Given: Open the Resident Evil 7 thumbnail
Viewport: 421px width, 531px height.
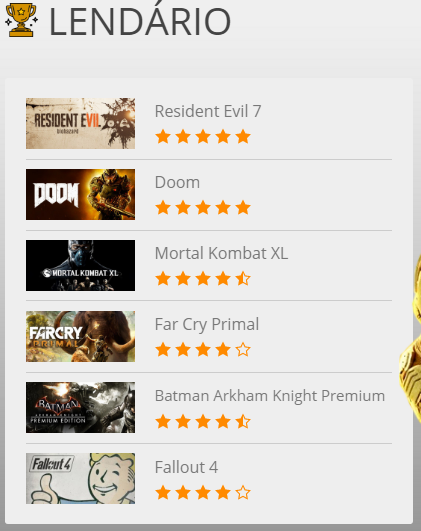Looking at the screenshot, I should (x=80, y=123).
